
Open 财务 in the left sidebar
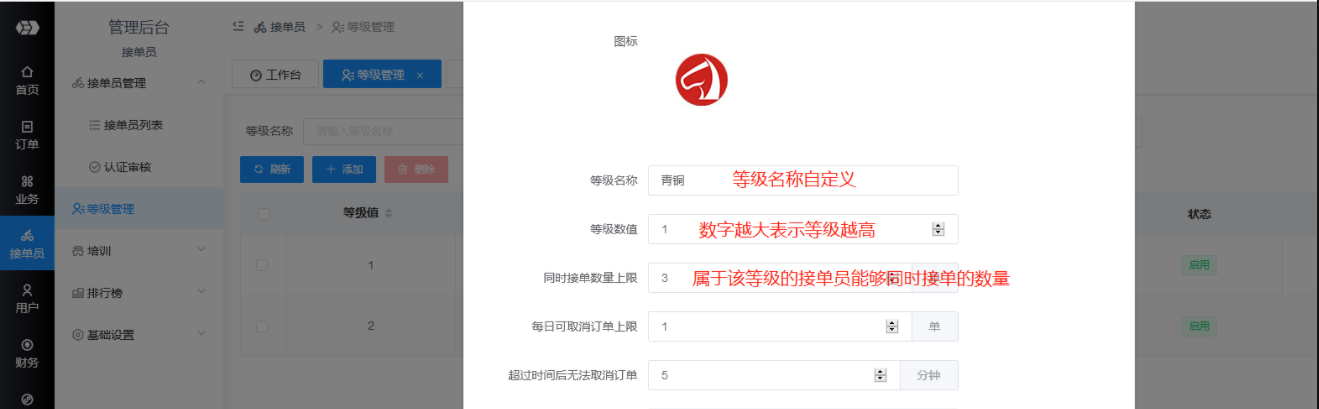pyautogui.click(x=27, y=353)
